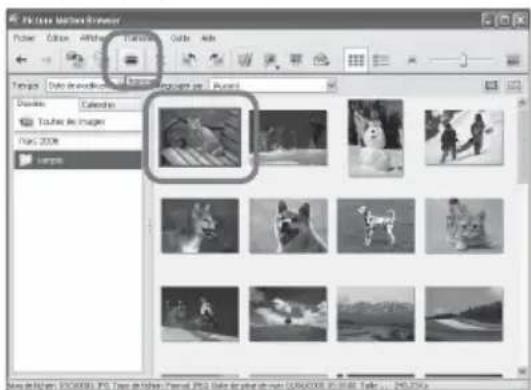This screenshot has height=390, width=531.
Task: Rotate image clockwise icon
Action: click(216, 60)
